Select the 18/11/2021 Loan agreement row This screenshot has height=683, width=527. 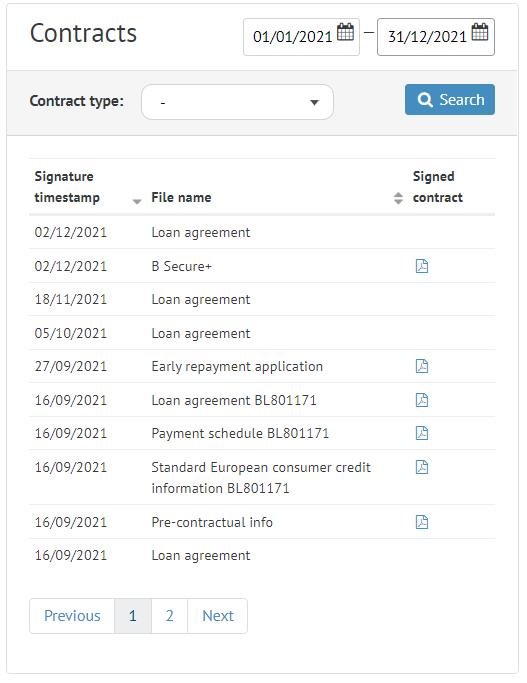click(x=262, y=299)
